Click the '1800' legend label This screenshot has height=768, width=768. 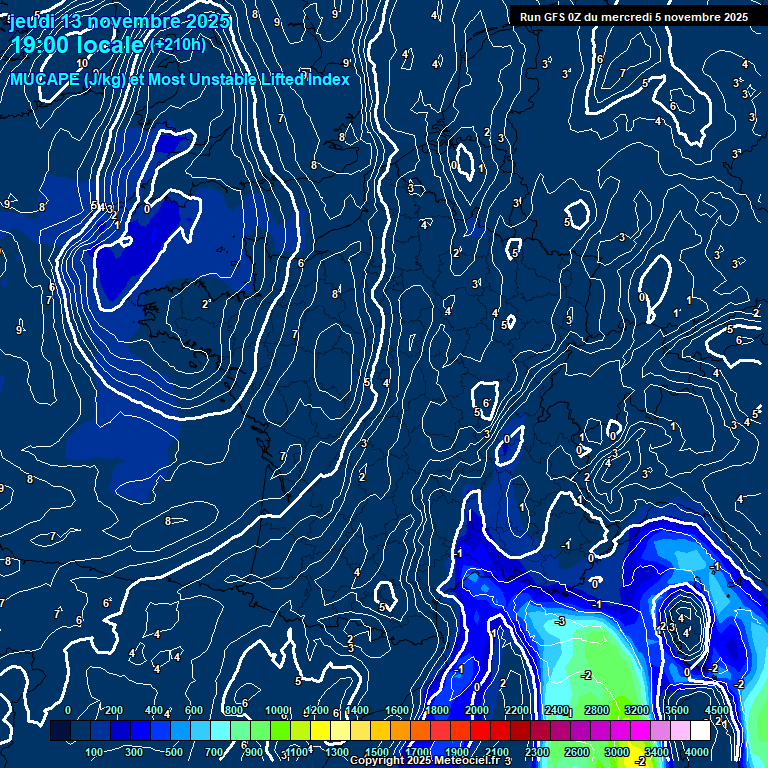437,710
